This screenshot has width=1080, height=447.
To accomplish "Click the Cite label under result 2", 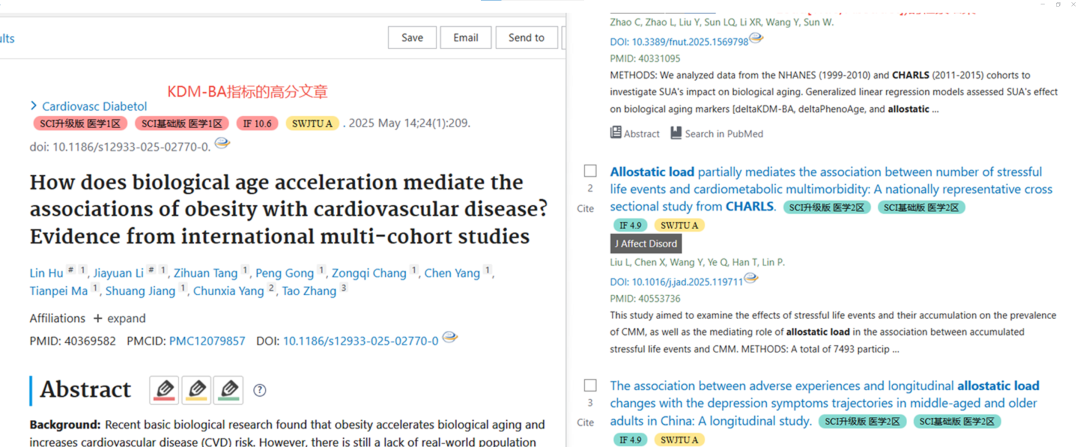I will coord(585,209).
